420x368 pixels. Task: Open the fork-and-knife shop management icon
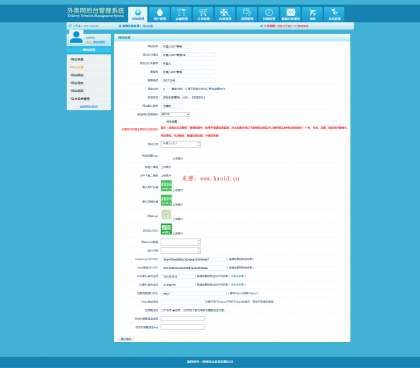pos(181,14)
